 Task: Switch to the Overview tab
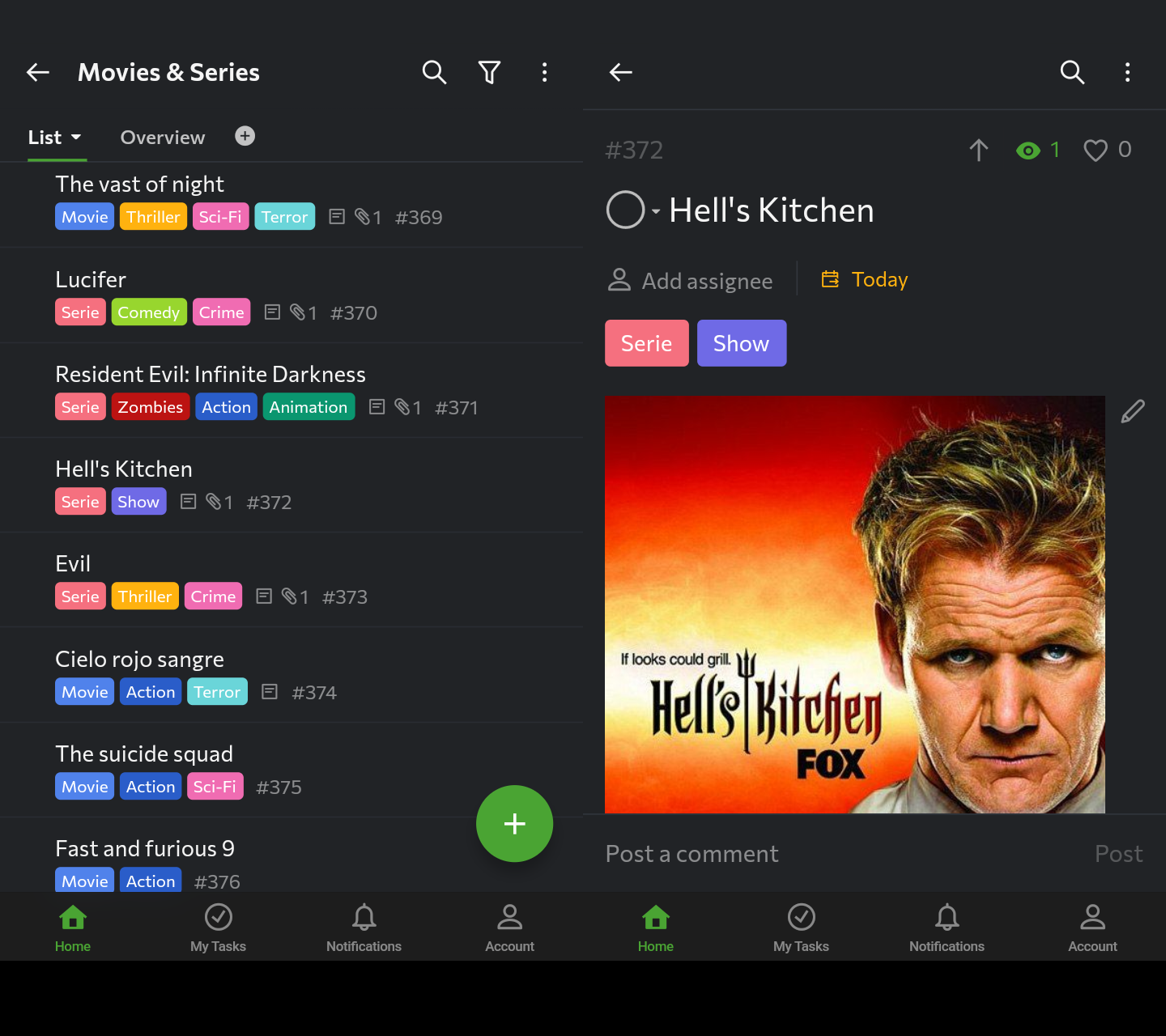click(x=163, y=138)
